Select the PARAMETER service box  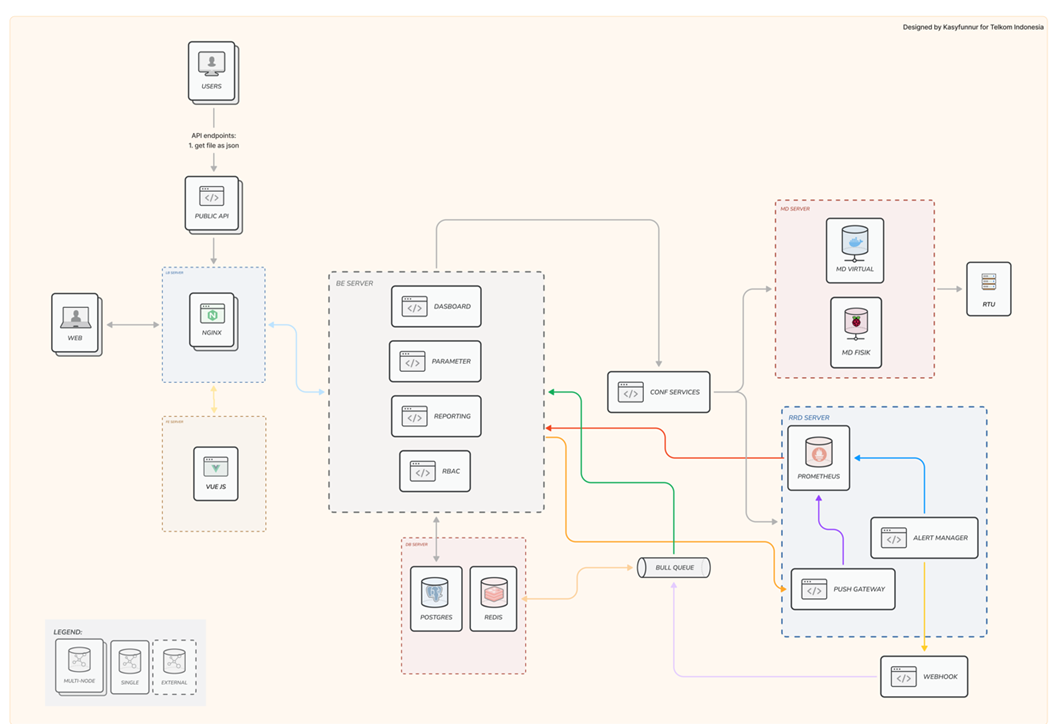[x=435, y=362]
